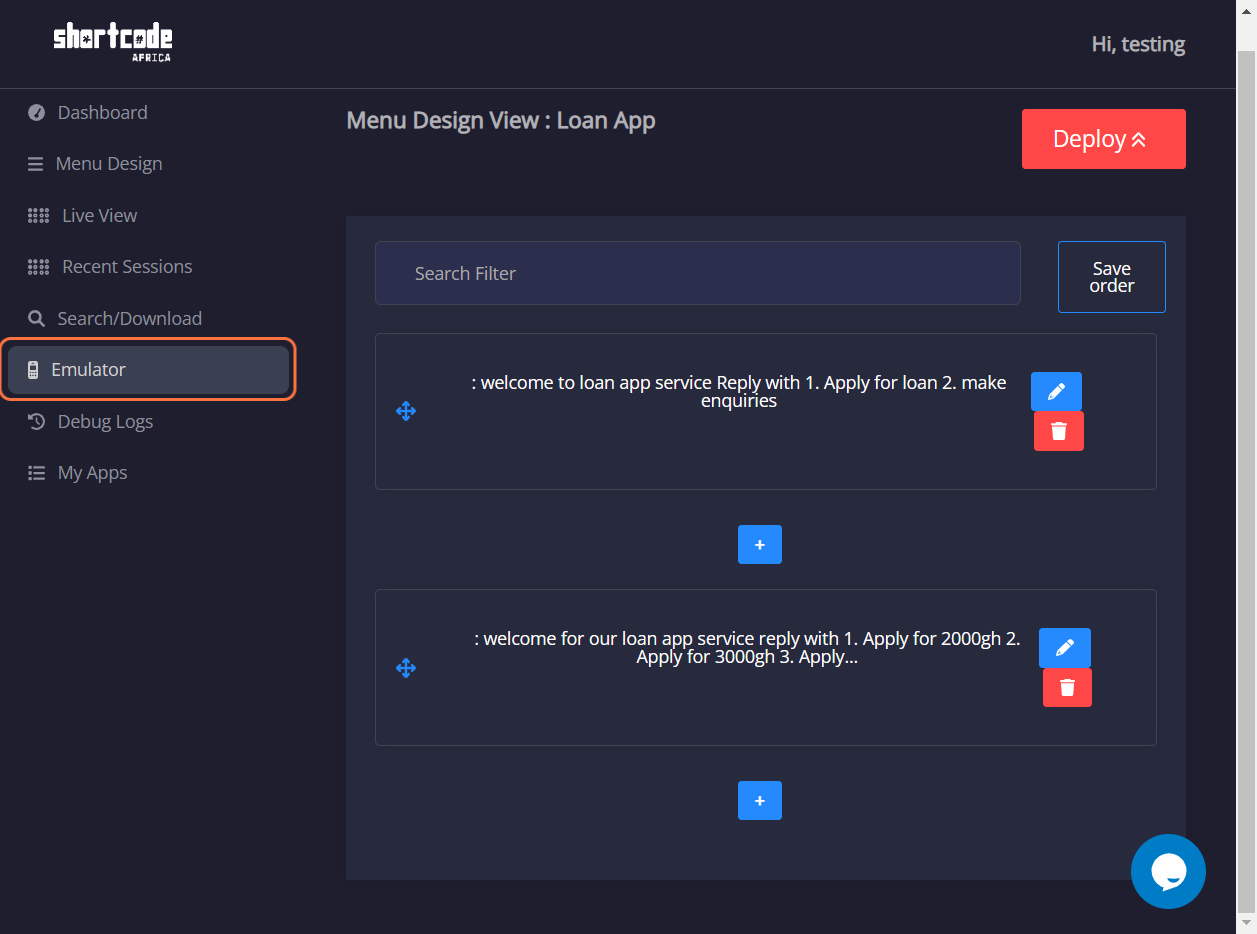Open the Emulator
1257x934 pixels.
coord(148,370)
